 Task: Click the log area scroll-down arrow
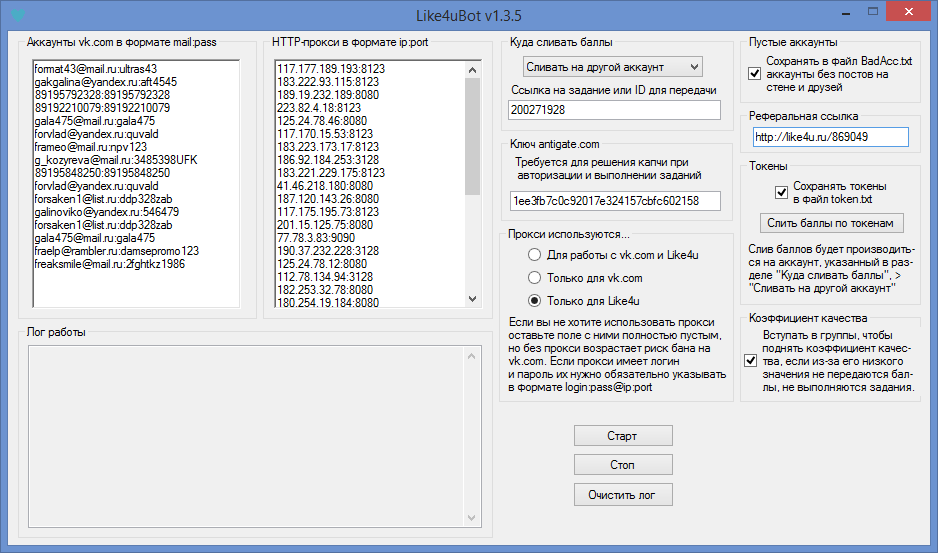pyautogui.click(x=471, y=518)
